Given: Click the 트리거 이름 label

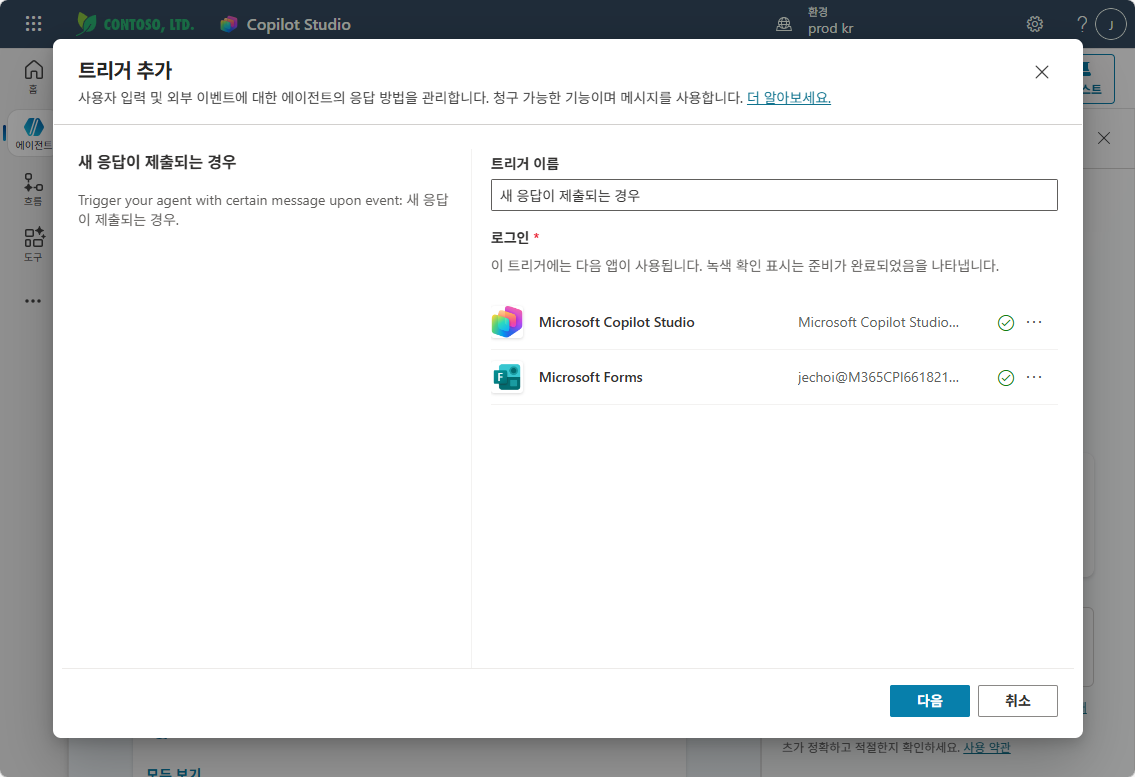Looking at the screenshot, I should 525,164.
